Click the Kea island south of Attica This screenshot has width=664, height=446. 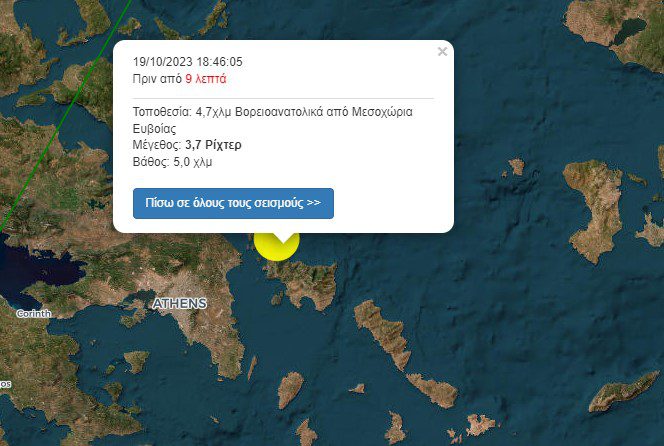click(x=290, y=390)
